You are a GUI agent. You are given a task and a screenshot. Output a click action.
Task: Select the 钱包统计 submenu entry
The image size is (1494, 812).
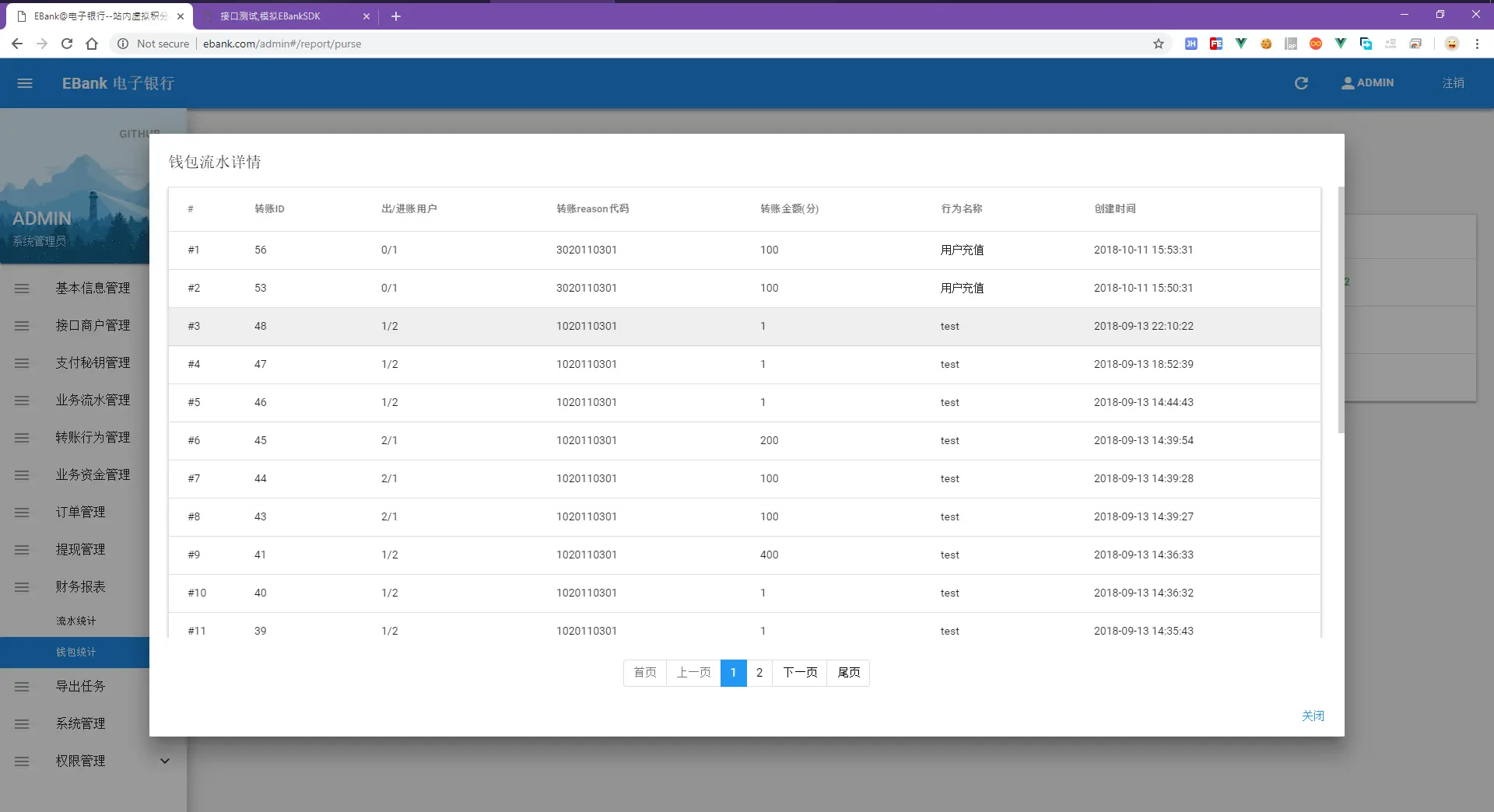click(75, 652)
